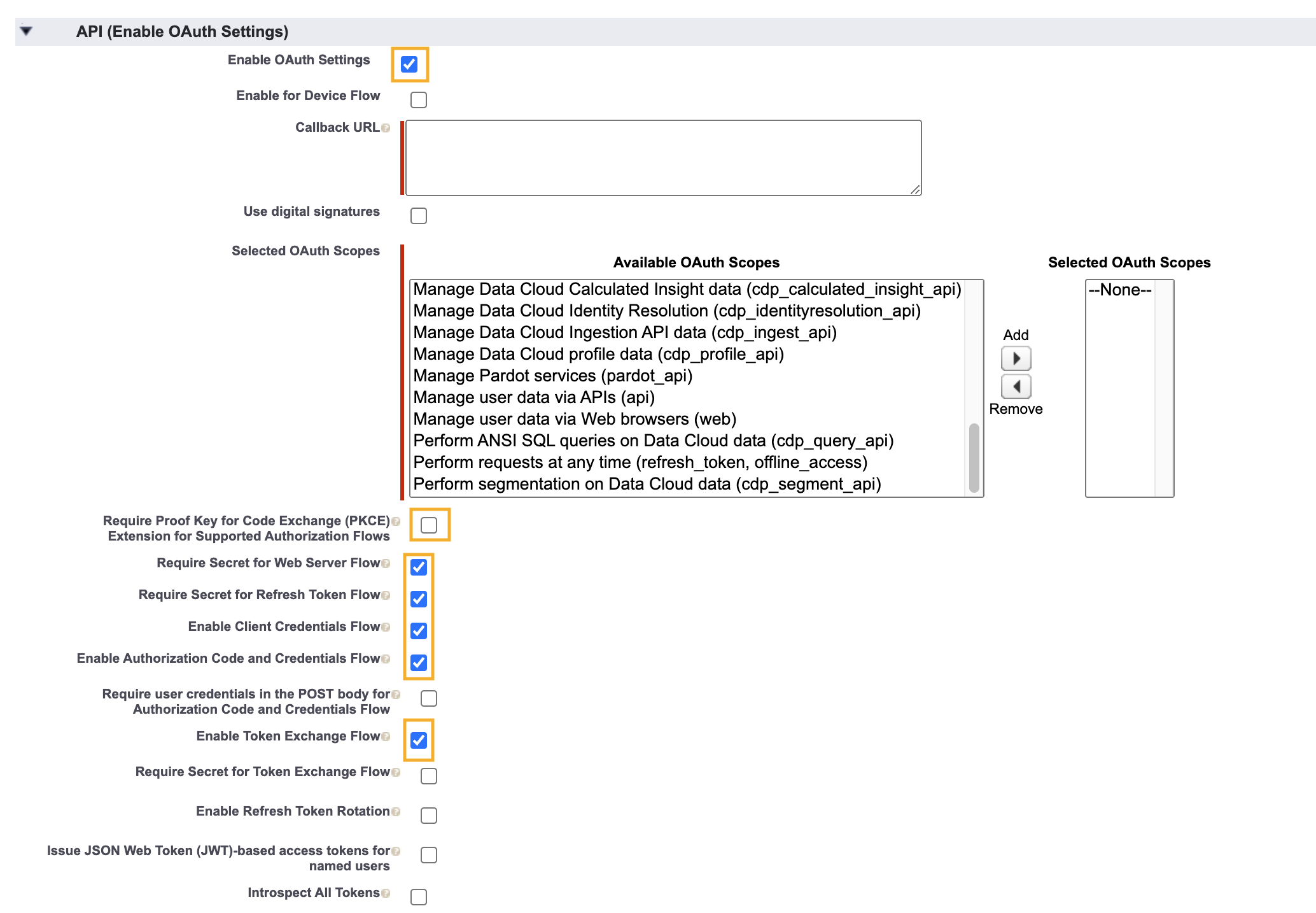Select Manage Pardot services (pardot_api) scope
Screen dimensions: 1316x913
552,376
